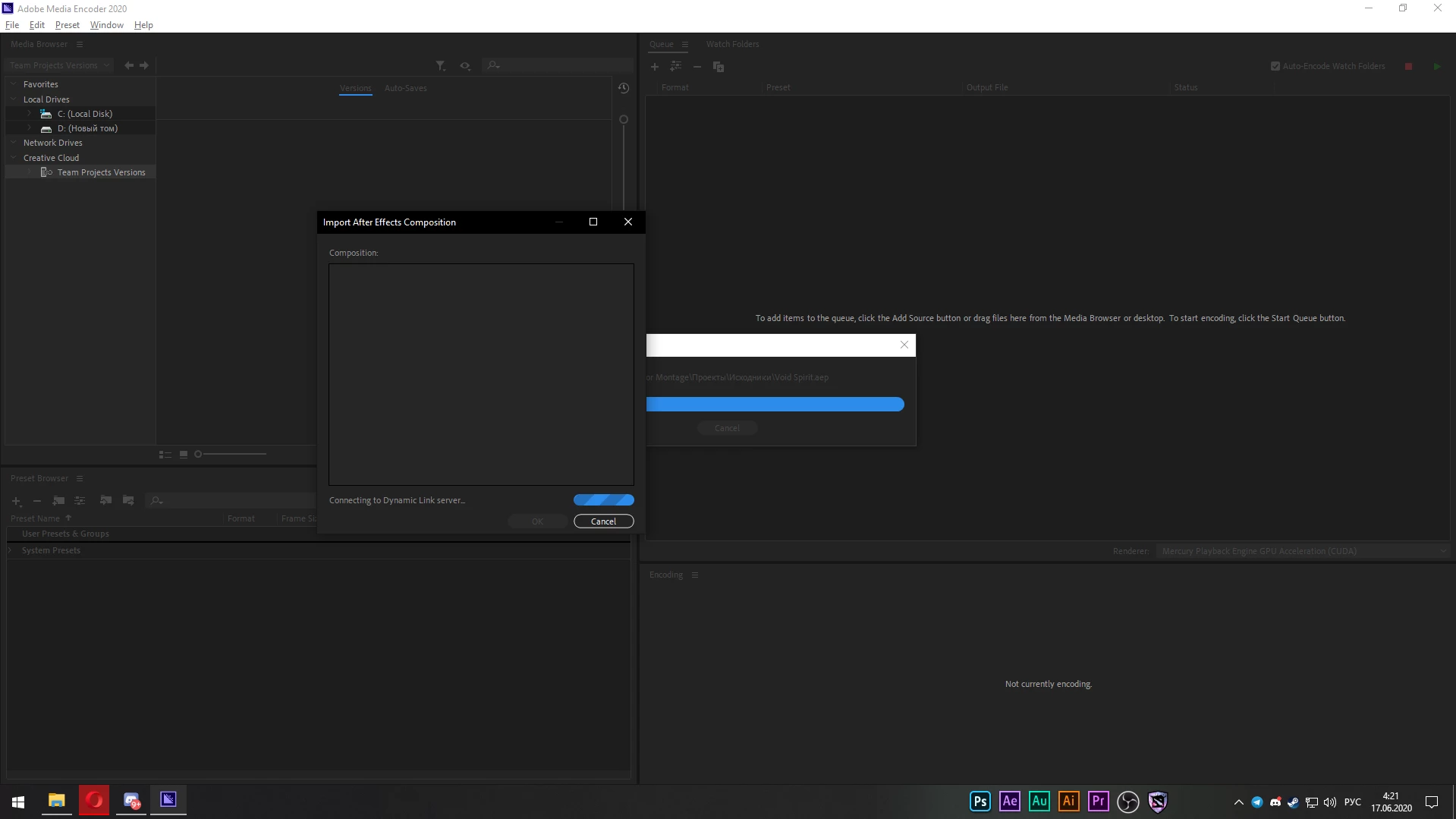Expand the D: (Новый том) drive
The height and width of the screenshot is (819, 1456).
click(30, 128)
